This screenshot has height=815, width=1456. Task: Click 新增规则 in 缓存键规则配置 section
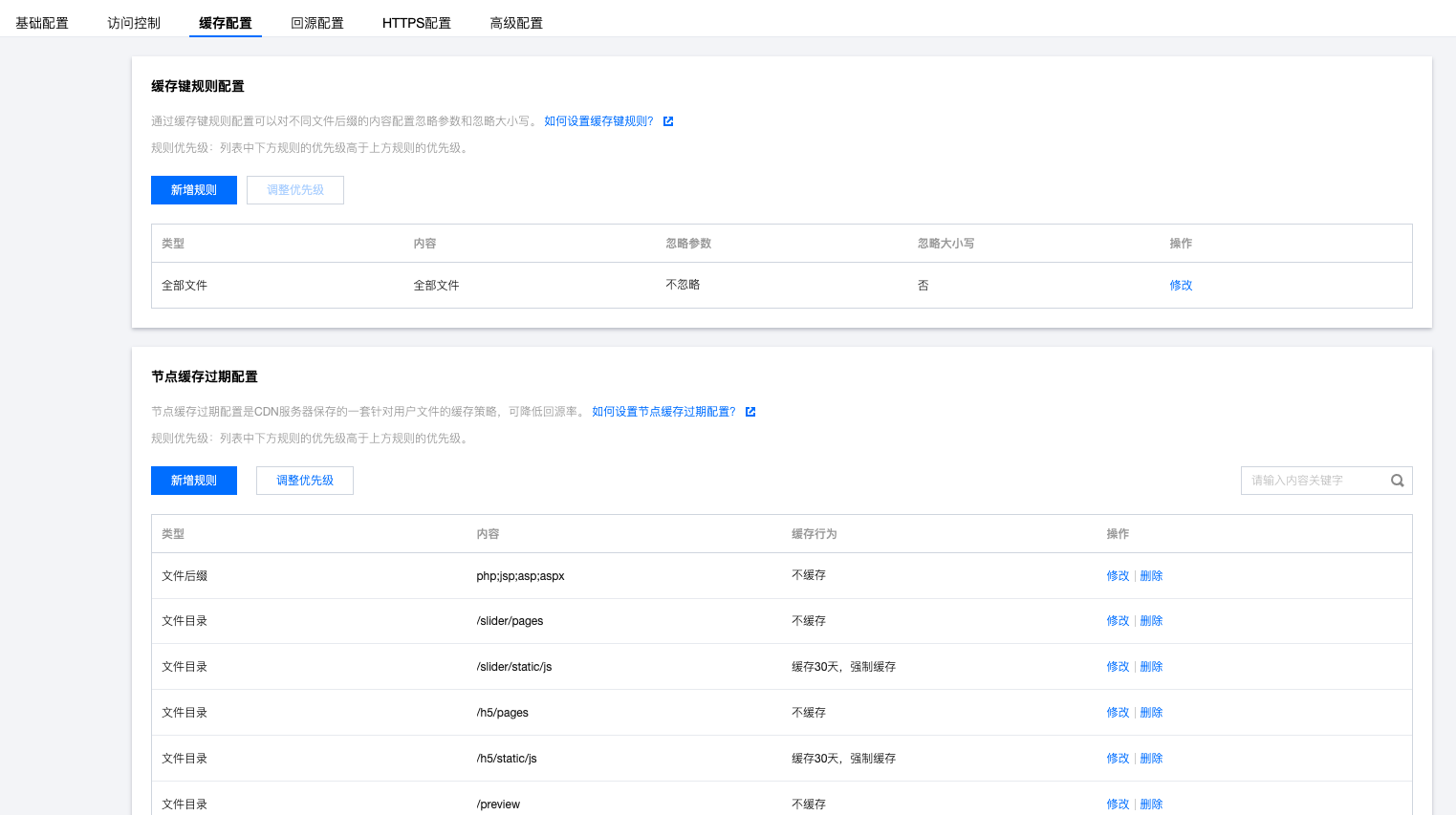tap(194, 190)
